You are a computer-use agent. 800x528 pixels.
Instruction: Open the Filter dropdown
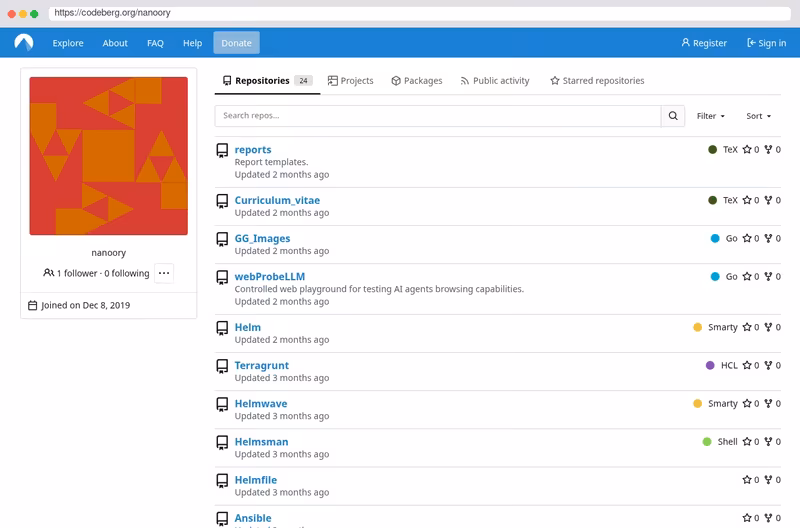tap(711, 116)
